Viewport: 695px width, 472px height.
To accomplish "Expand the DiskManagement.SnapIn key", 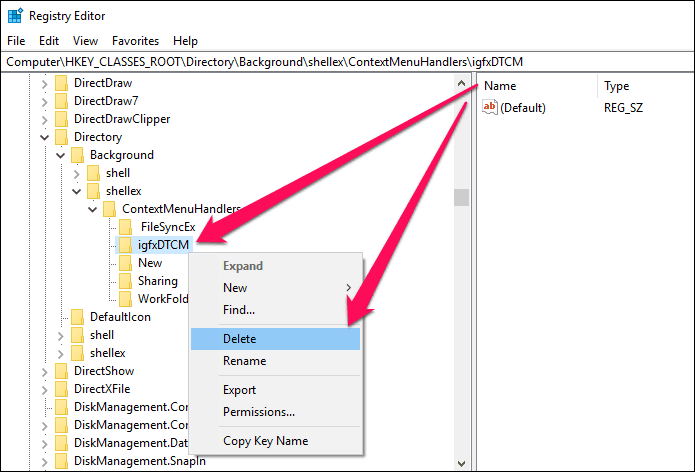I will pyautogui.click(x=44, y=461).
